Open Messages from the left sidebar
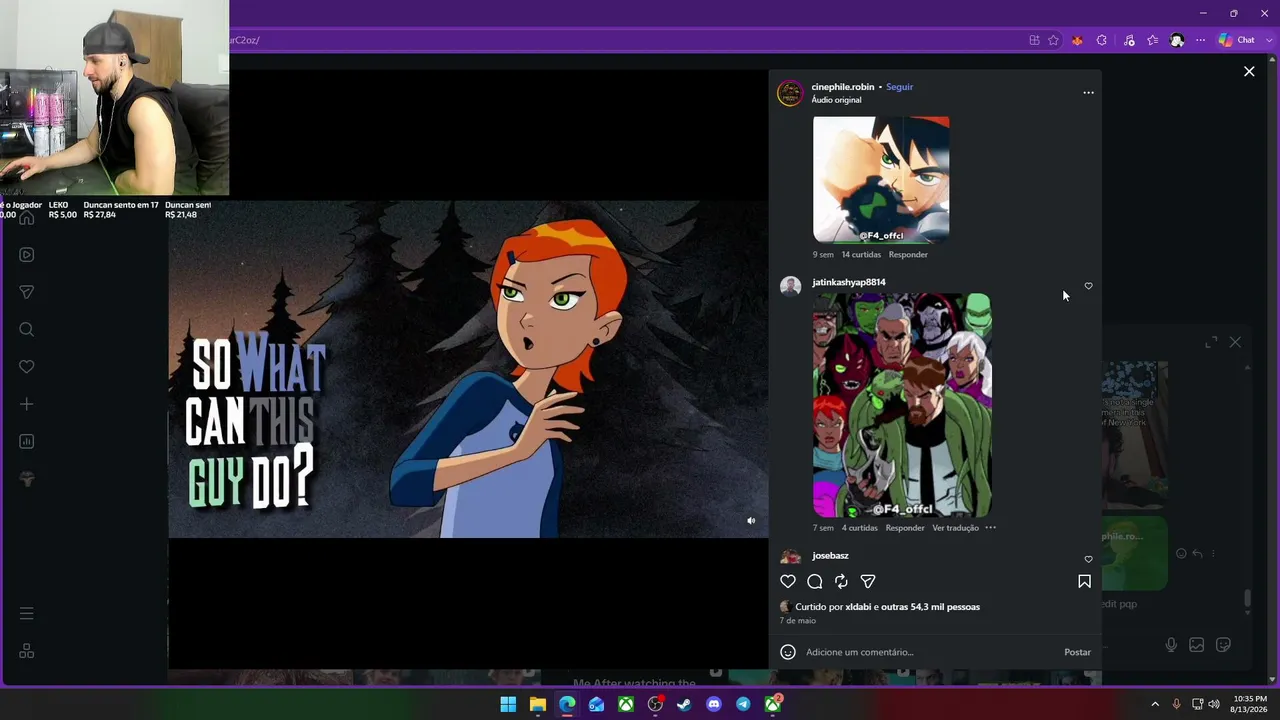Viewport: 1280px width, 720px height. (x=27, y=292)
